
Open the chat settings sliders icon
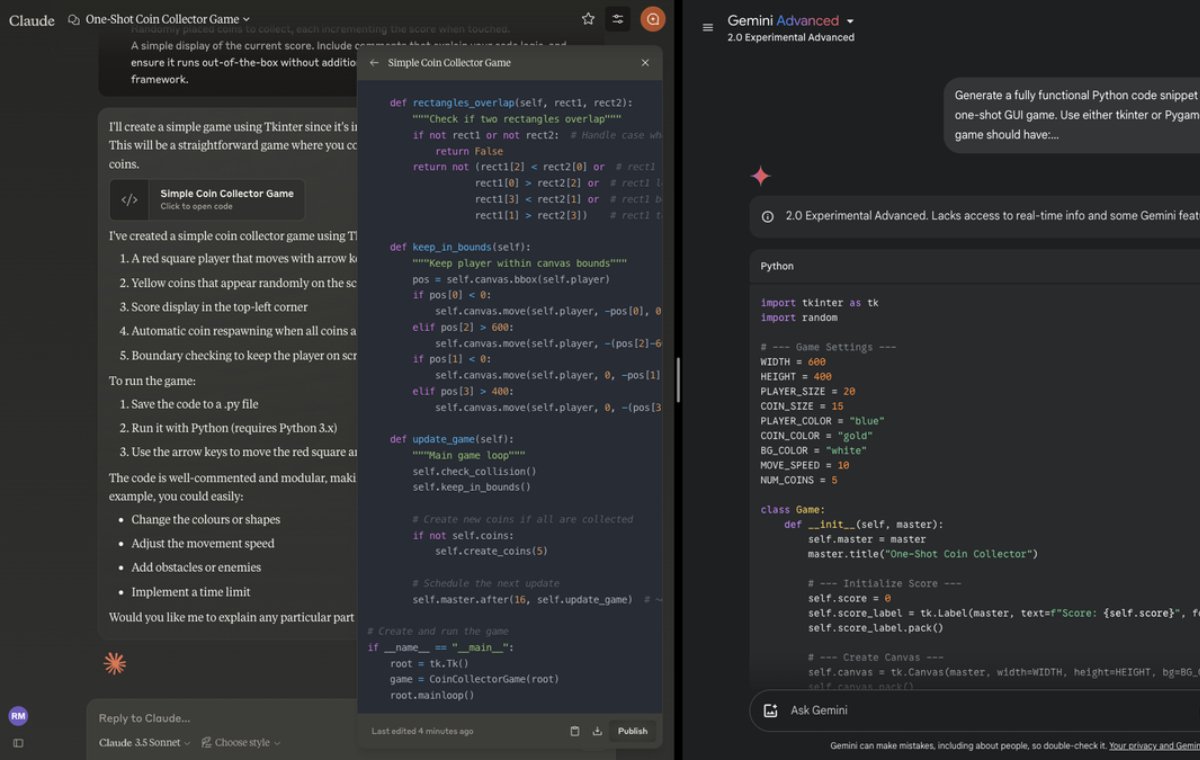(618, 18)
